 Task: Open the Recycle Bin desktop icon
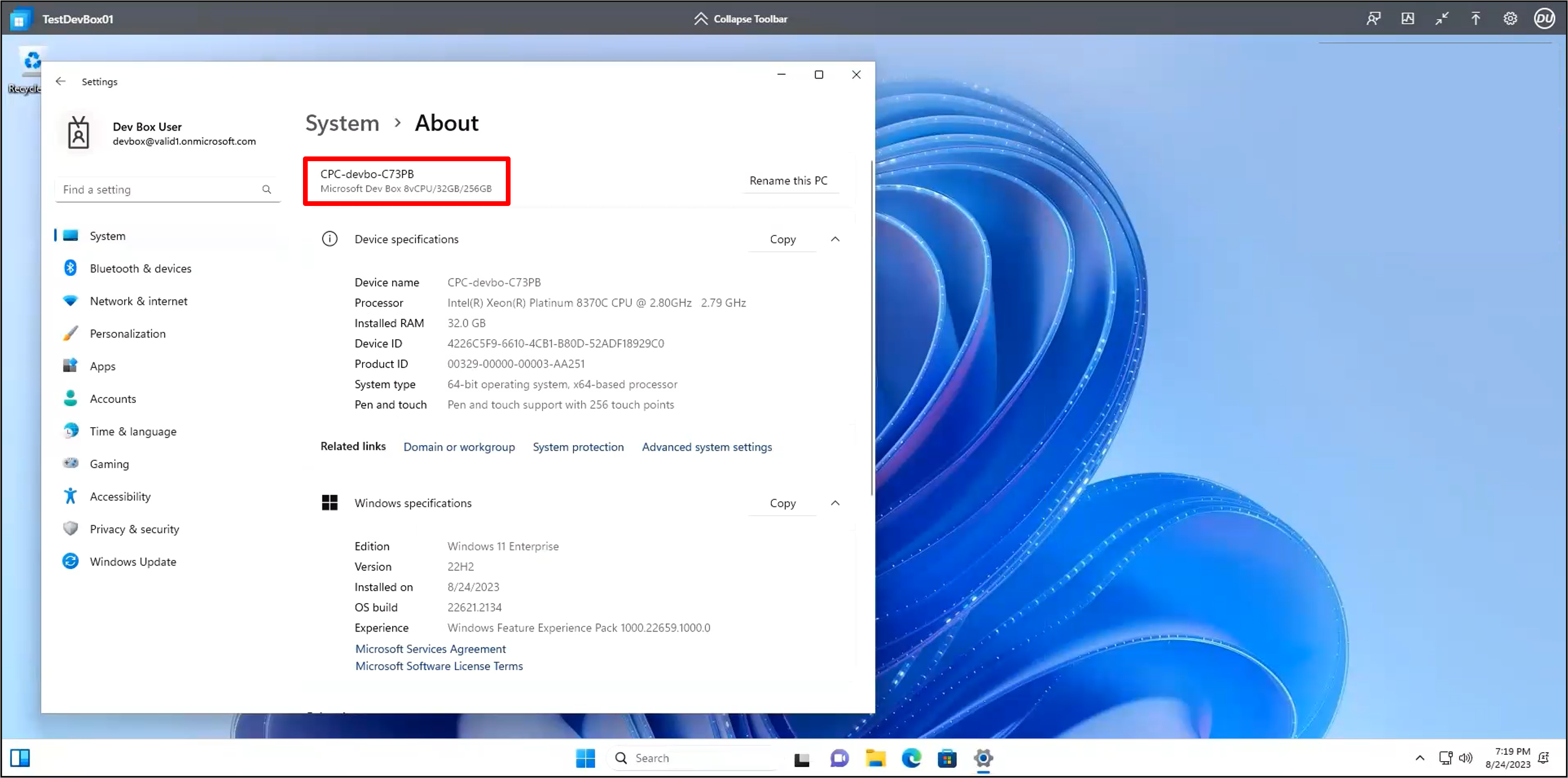[x=26, y=71]
